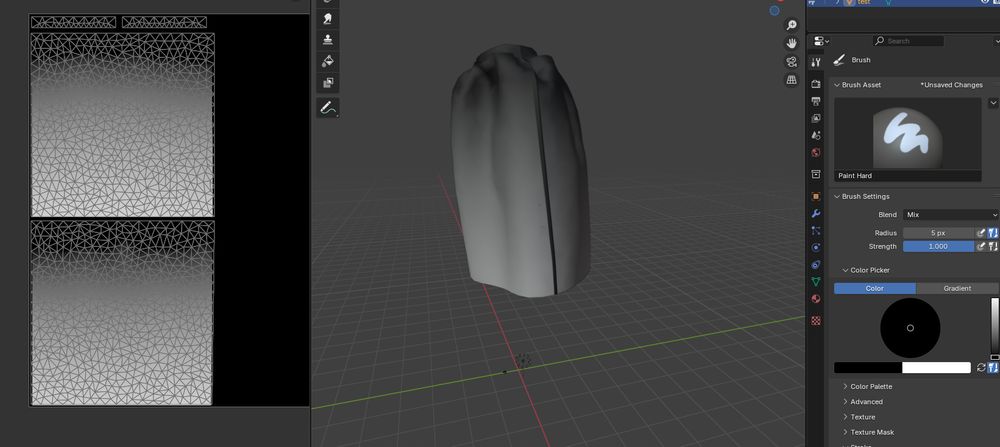This screenshot has height=447, width=1000.
Task: Click the black primary color swatch
Action: point(868,368)
